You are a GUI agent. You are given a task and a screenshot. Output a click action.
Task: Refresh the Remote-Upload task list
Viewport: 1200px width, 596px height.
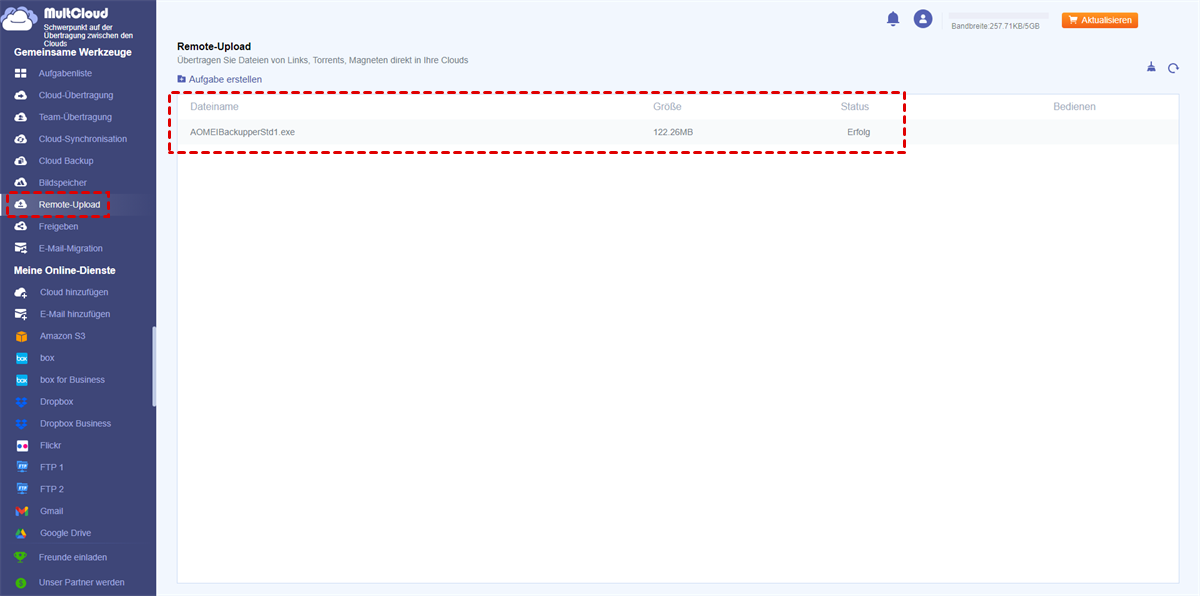click(x=1174, y=69)
